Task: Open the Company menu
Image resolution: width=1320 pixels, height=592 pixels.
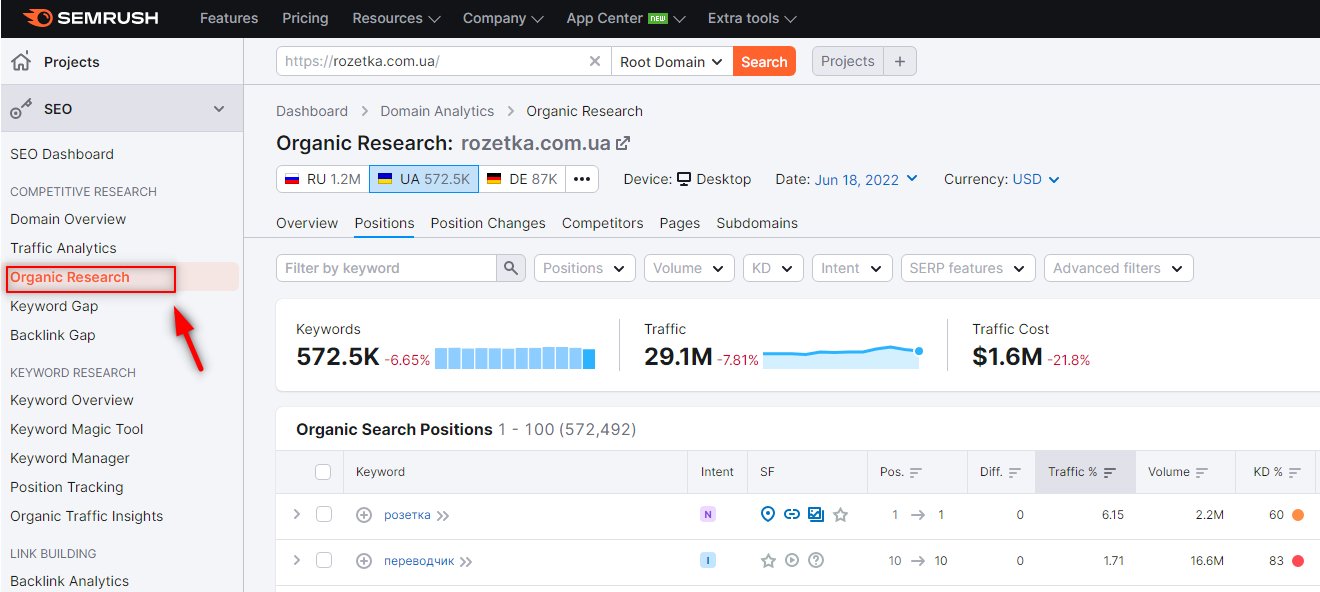Action: (503, 18)
